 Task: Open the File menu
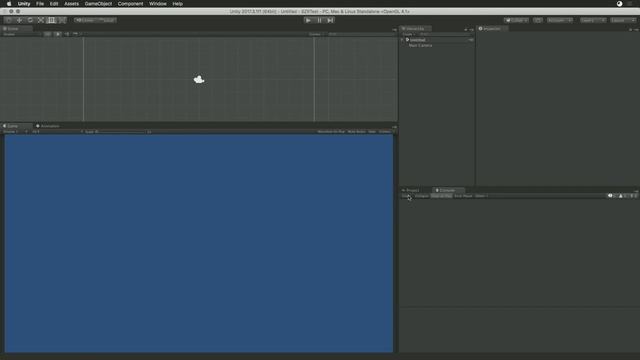click(x=40, y=4)
